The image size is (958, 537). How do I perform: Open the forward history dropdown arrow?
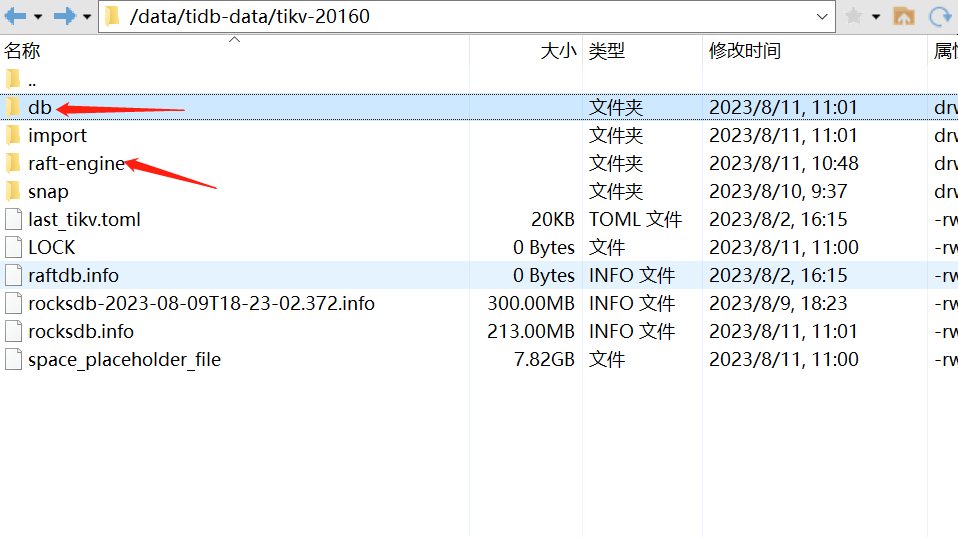(87, 17)
